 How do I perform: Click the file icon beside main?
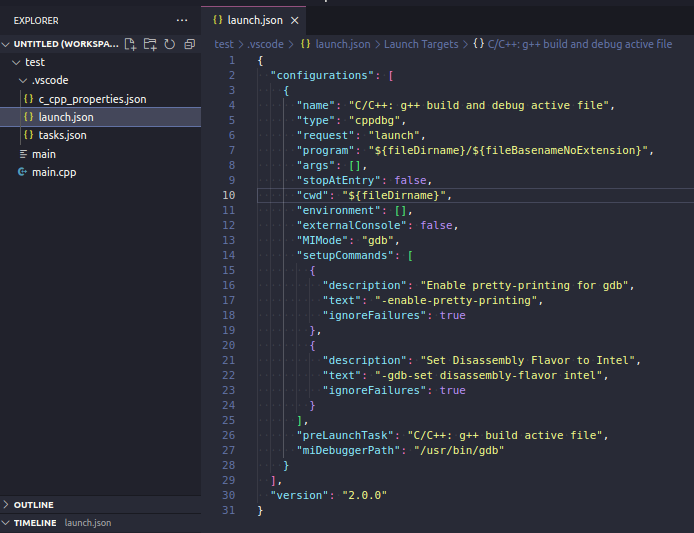click(23, 154)
